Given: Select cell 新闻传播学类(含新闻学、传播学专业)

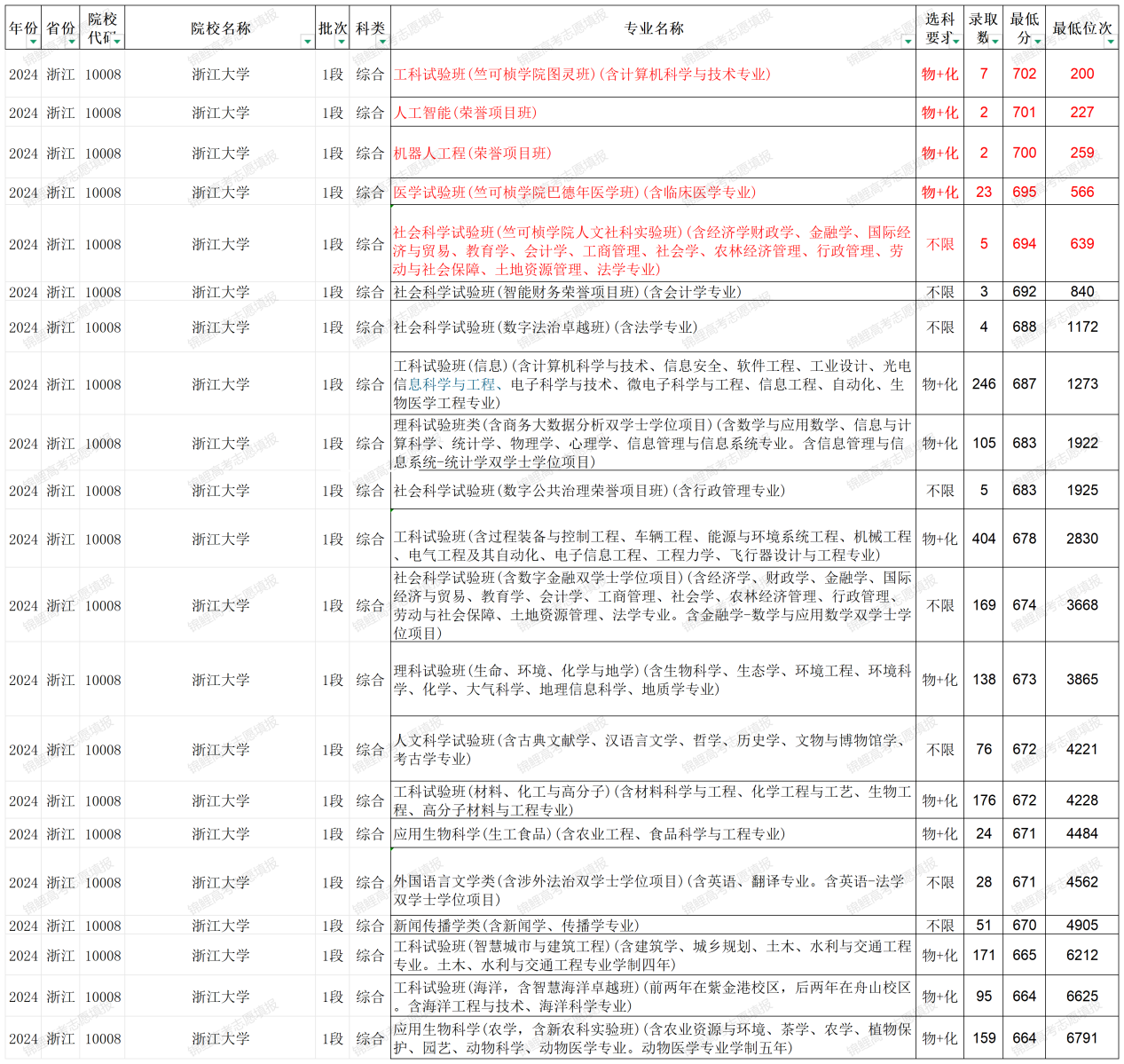Looking at the screenshot, I should tap(653, 926).
